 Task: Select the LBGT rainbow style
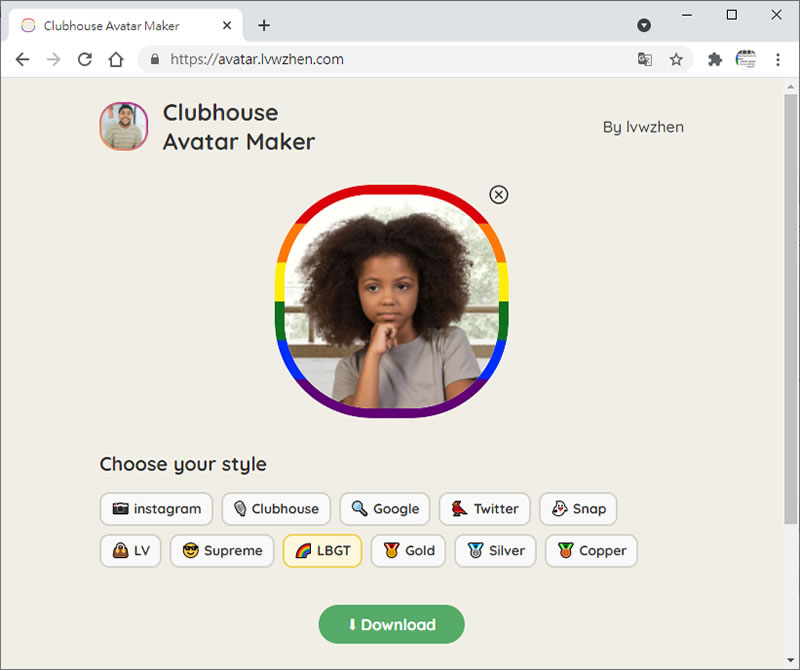[322, 551]
